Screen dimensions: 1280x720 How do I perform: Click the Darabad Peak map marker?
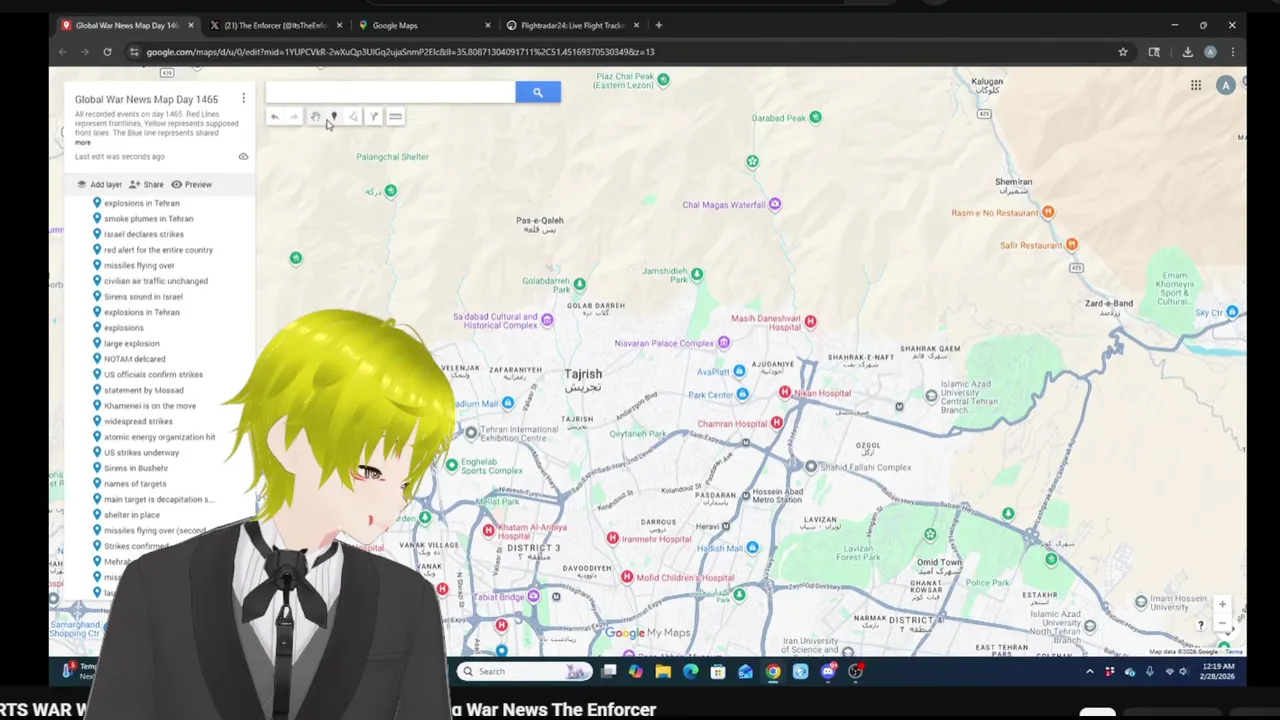[816, 118]
